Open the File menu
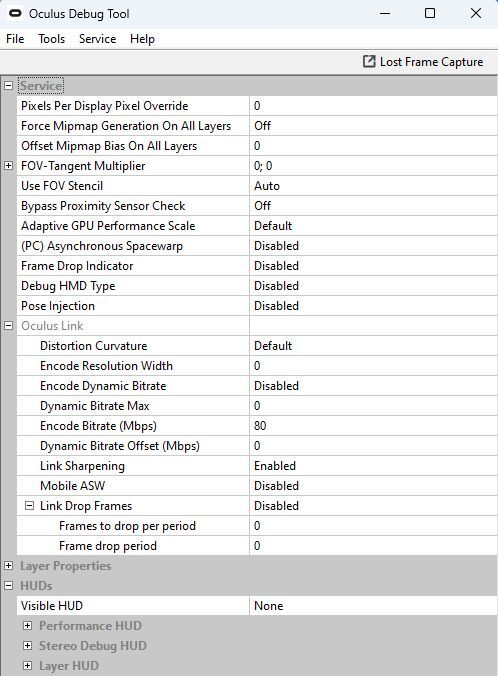Image resolution: width=498 pixels, height=676 pixels. tap(15, 39)
